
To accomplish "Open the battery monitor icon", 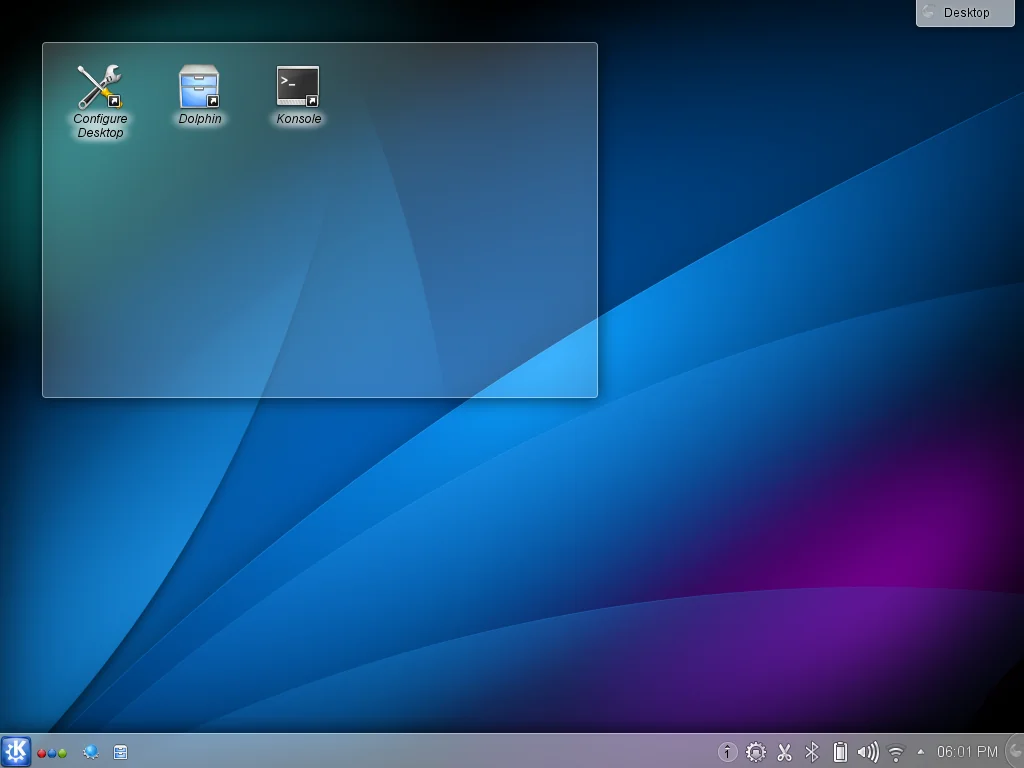I will tap(840, 752).
